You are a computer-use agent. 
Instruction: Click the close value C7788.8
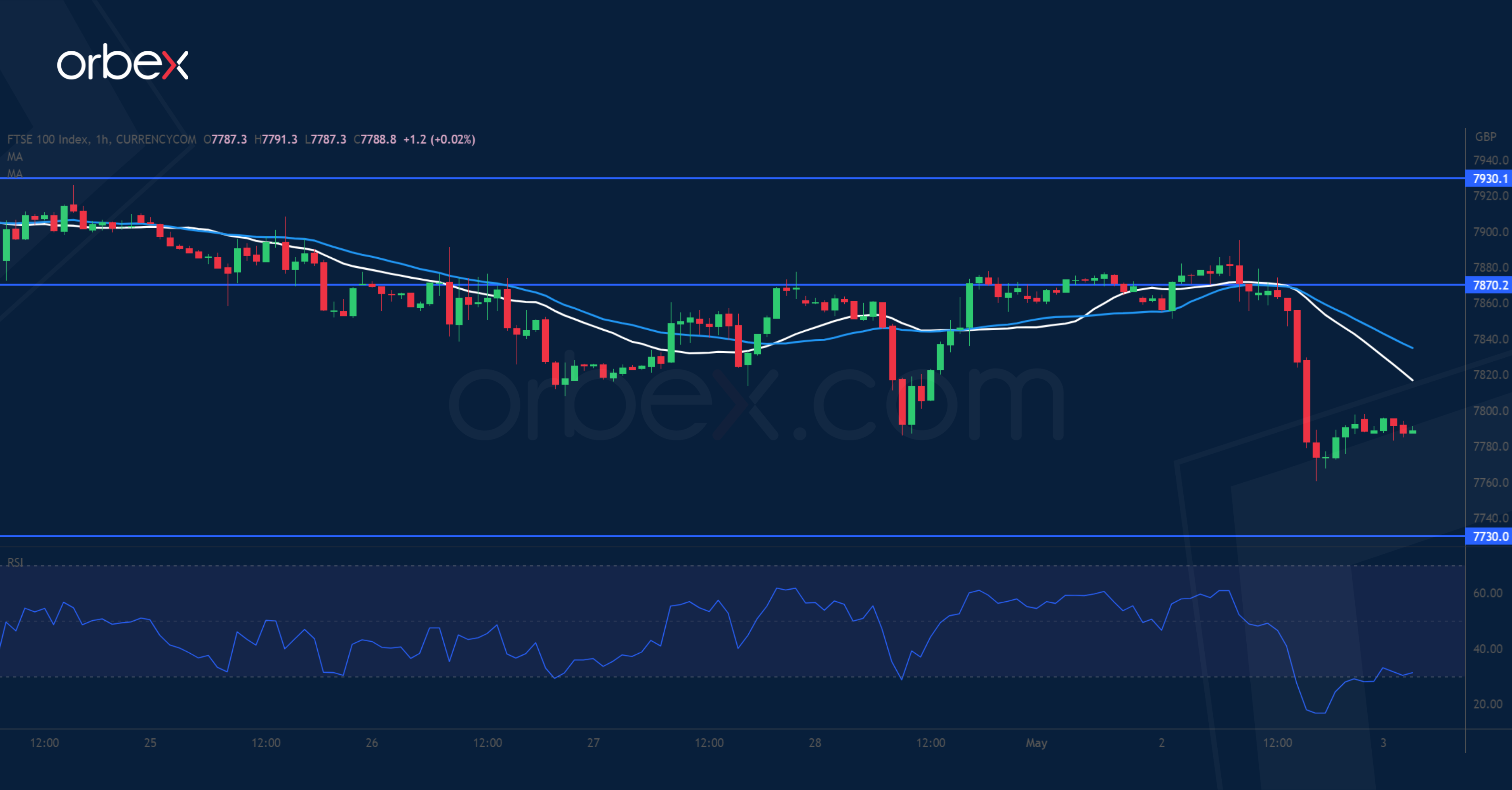tap(375, 140)
